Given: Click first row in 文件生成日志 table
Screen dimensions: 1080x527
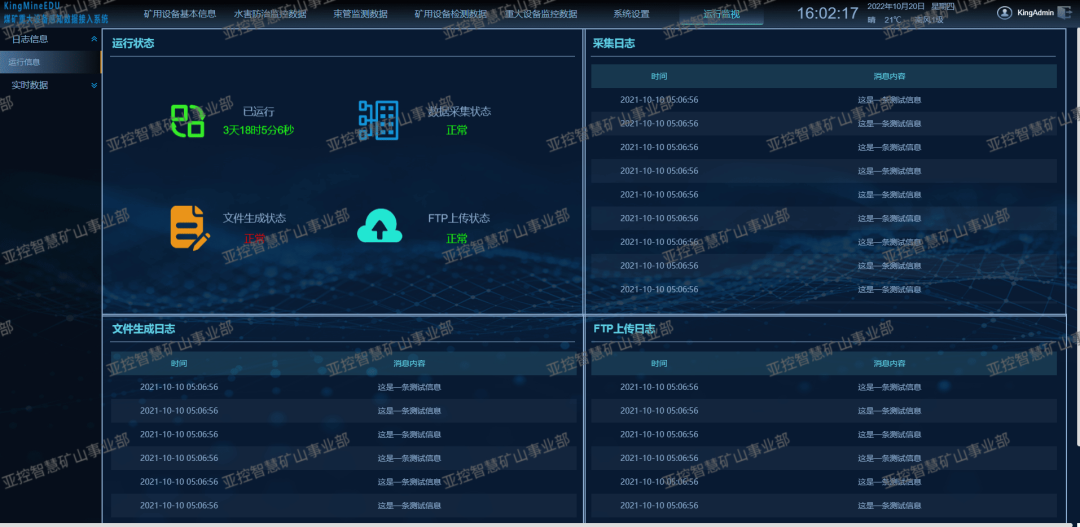Looking at the screenshot, I should click(x=344, y=387).
